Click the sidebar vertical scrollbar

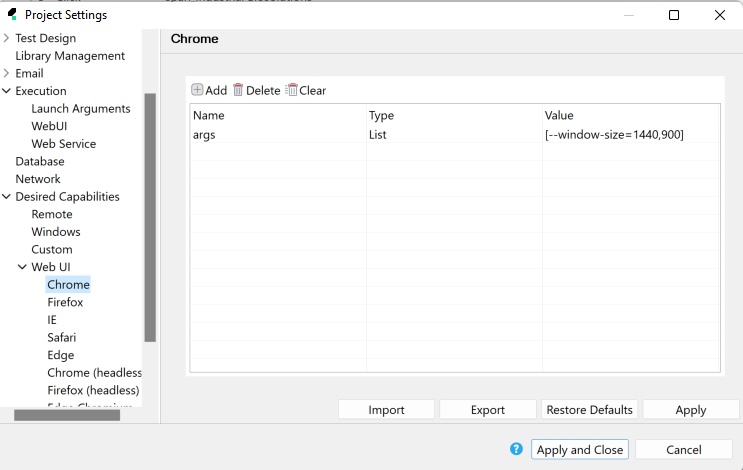pyautogui.click(x=150, y=216)
